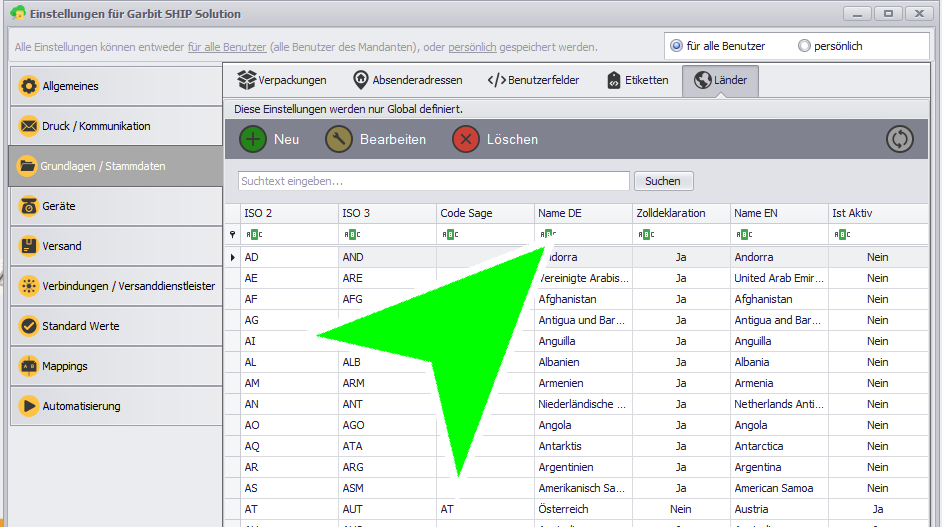Click the Geräte scale icon
The height and width of the screenshot is (527, 942).
(x=28, y=206)
